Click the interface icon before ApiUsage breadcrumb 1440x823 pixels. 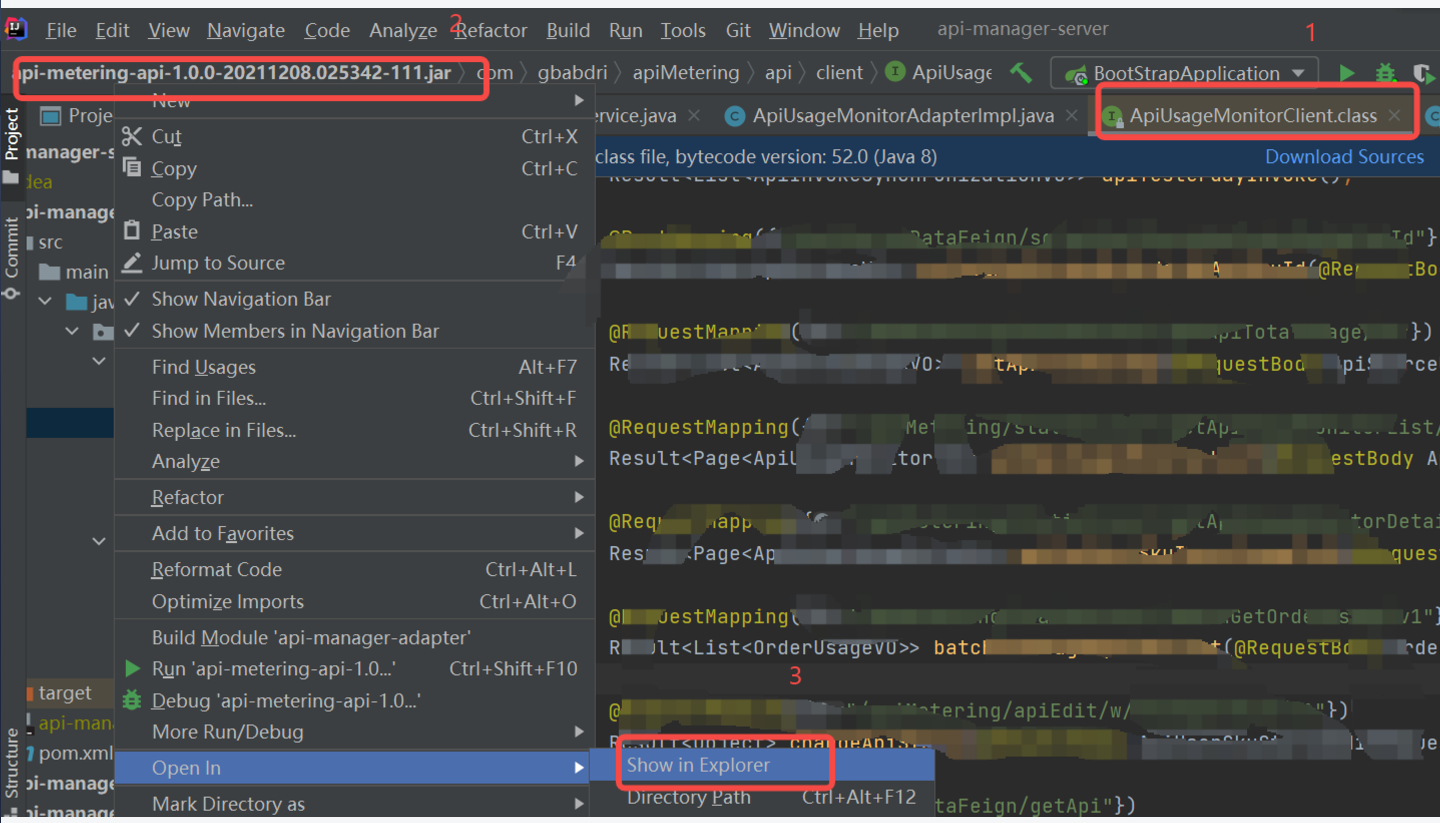click(895, 72)
